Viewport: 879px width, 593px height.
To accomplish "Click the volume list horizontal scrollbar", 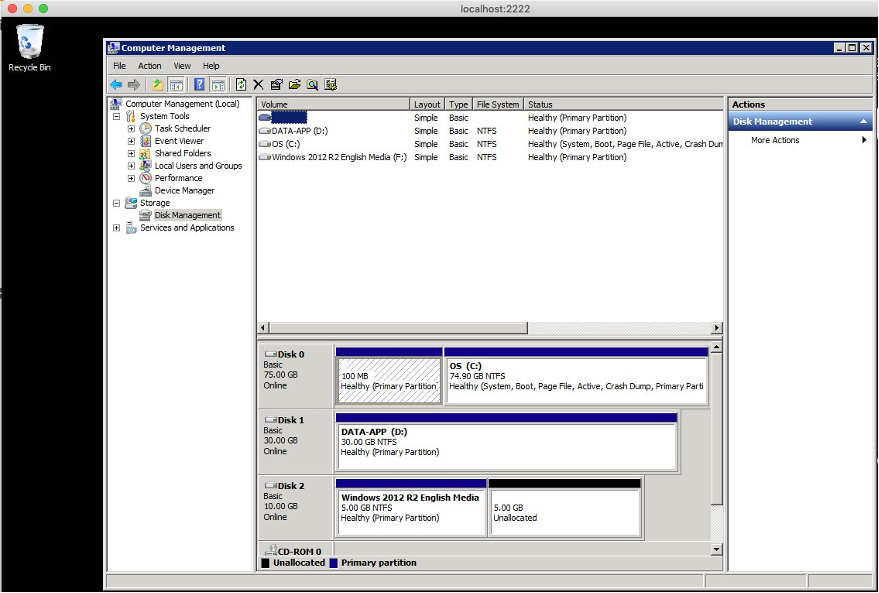I will [x=400, y=328].
